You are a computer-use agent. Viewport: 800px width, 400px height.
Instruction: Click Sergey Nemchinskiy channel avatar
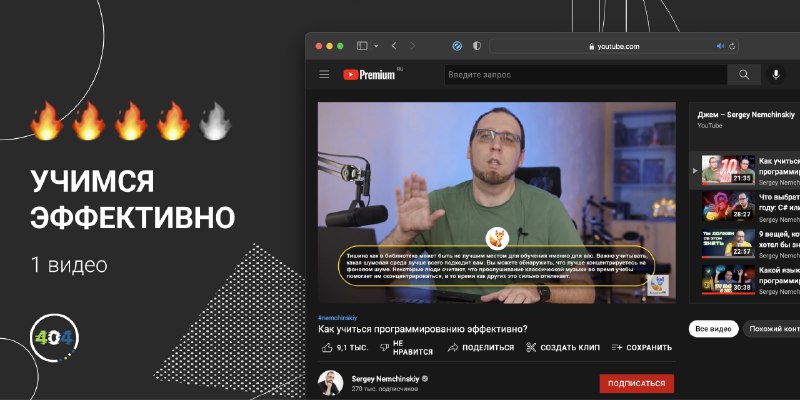click(330, 383)
